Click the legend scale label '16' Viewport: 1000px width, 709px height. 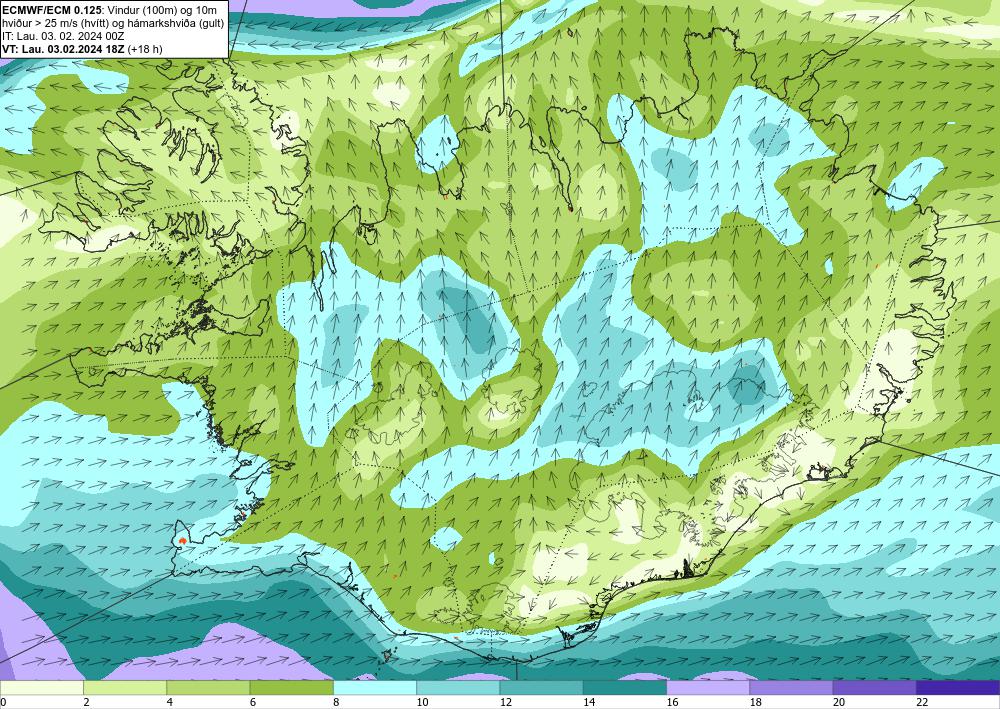coord(672,703)
